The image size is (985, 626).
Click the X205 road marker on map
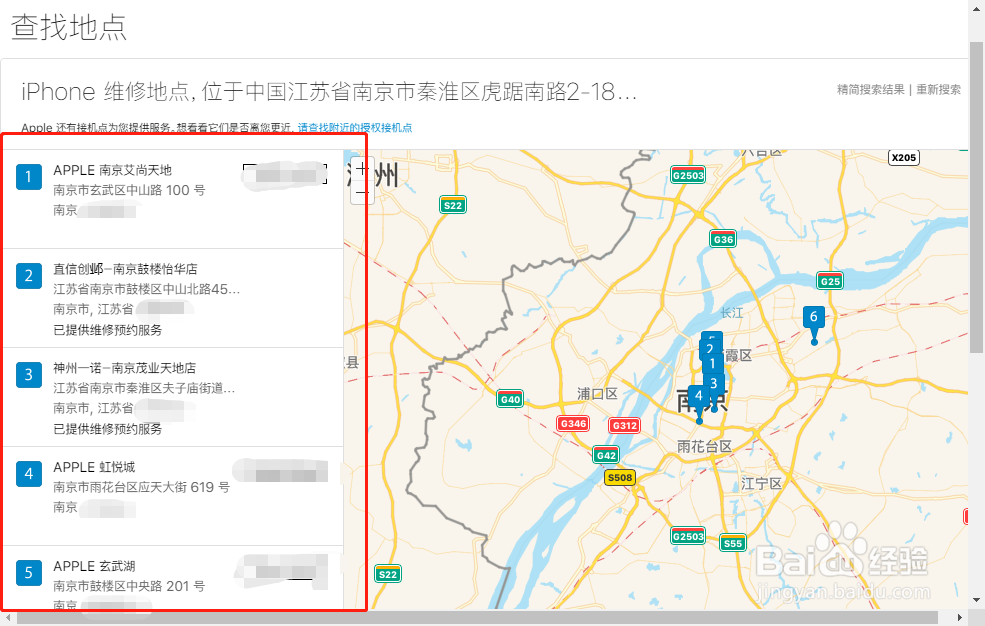(x=904, y=157)
